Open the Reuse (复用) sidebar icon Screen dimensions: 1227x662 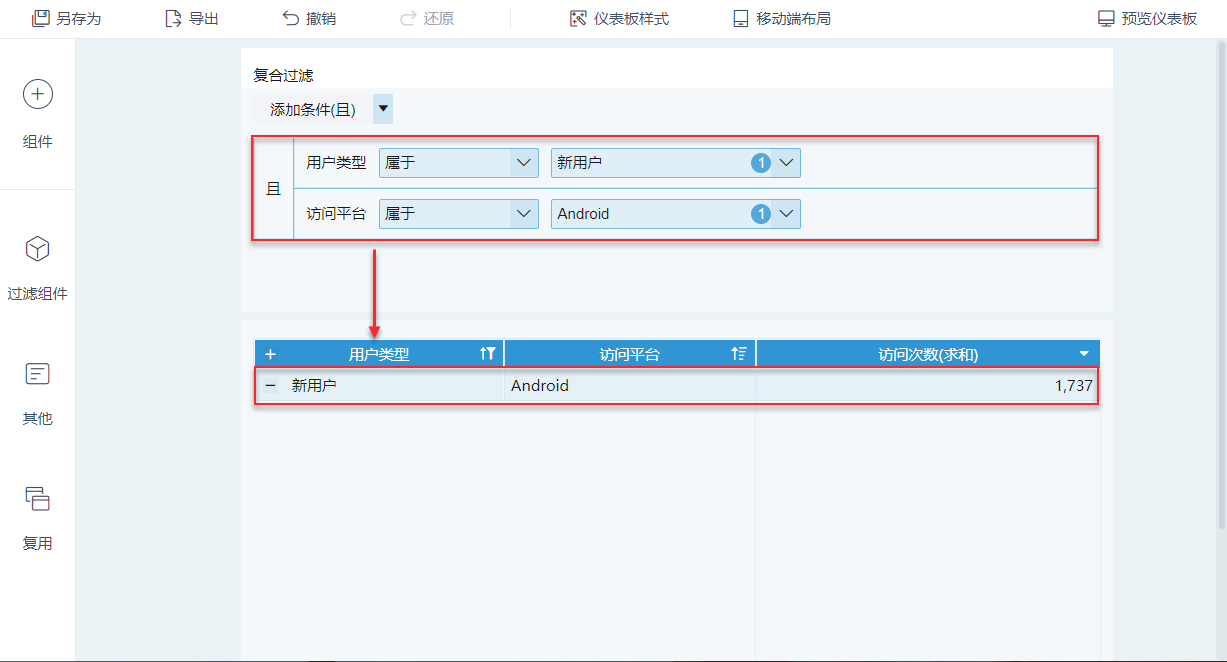(x=38, y=498)
